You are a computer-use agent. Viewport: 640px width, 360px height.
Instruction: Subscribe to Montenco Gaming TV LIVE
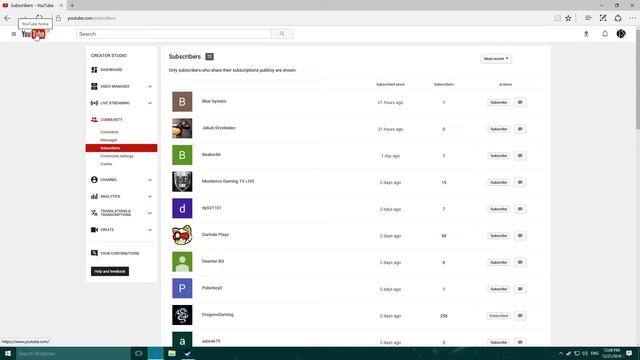coord(498,182)
